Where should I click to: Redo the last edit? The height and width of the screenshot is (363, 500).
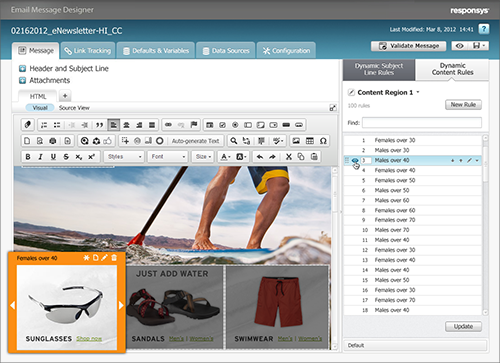click(272, 157)
